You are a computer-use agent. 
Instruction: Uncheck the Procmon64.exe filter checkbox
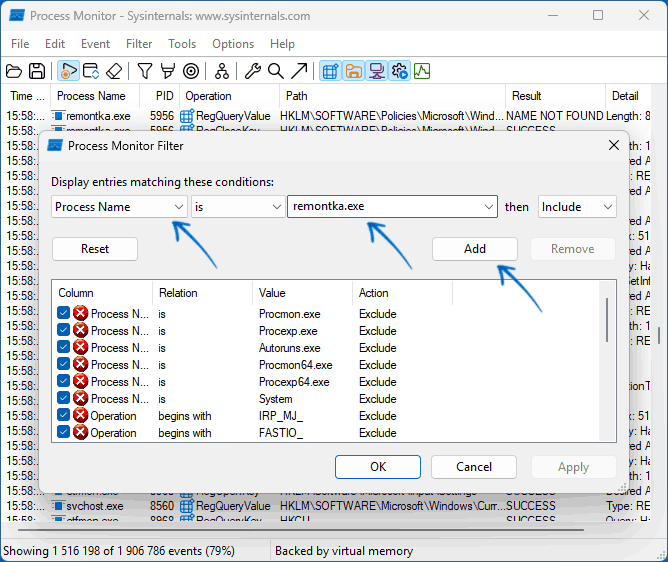click(63, 364)
